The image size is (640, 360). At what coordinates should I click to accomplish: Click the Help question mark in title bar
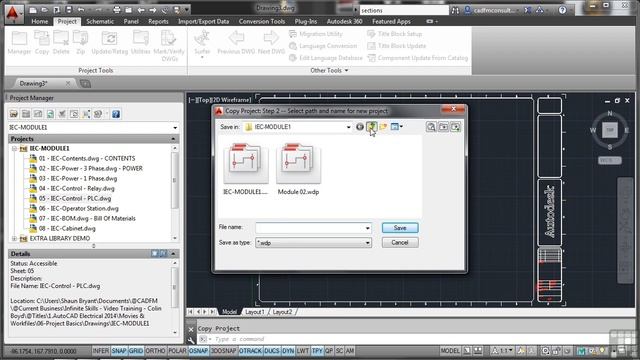click(562, 10)
